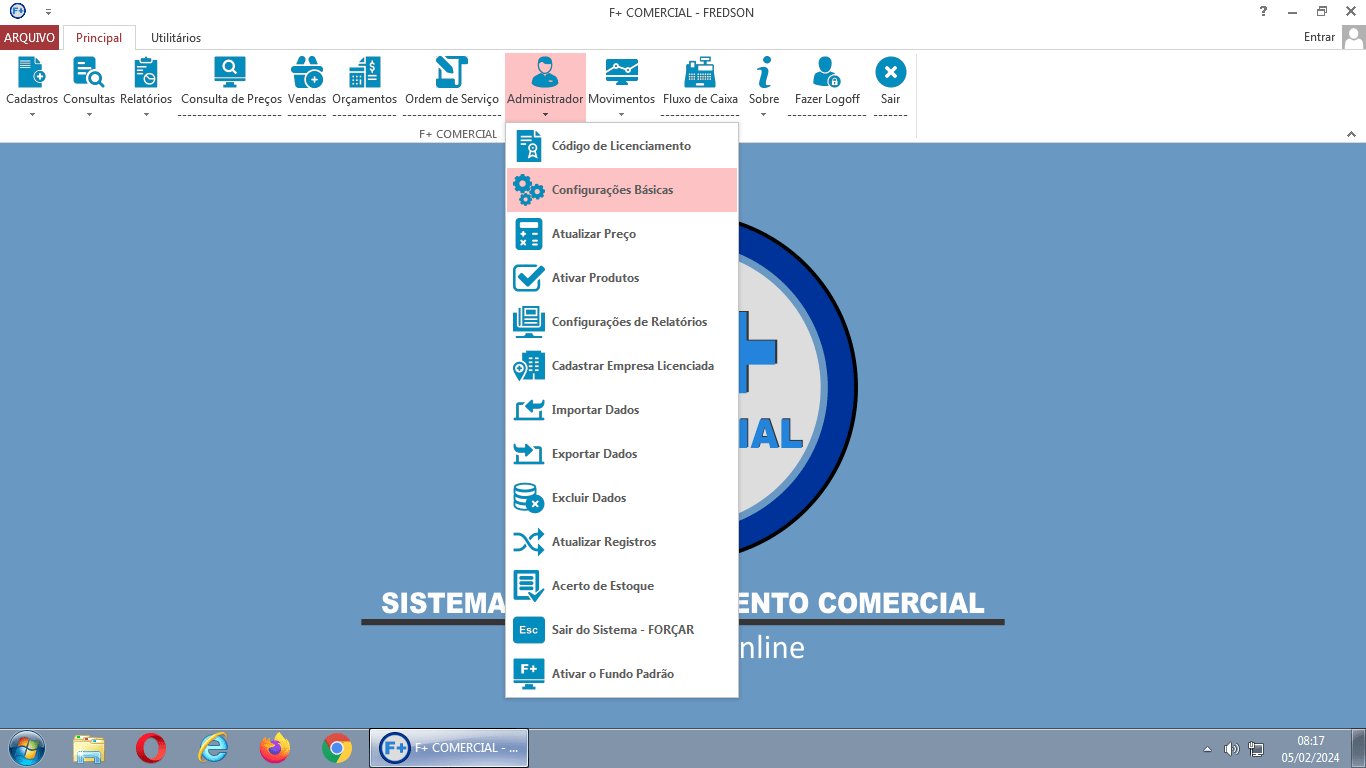This screenshot has height=768, width=1366.
Task: Click the Código de Licenciamento certificate icon
Action: point(529,146)
